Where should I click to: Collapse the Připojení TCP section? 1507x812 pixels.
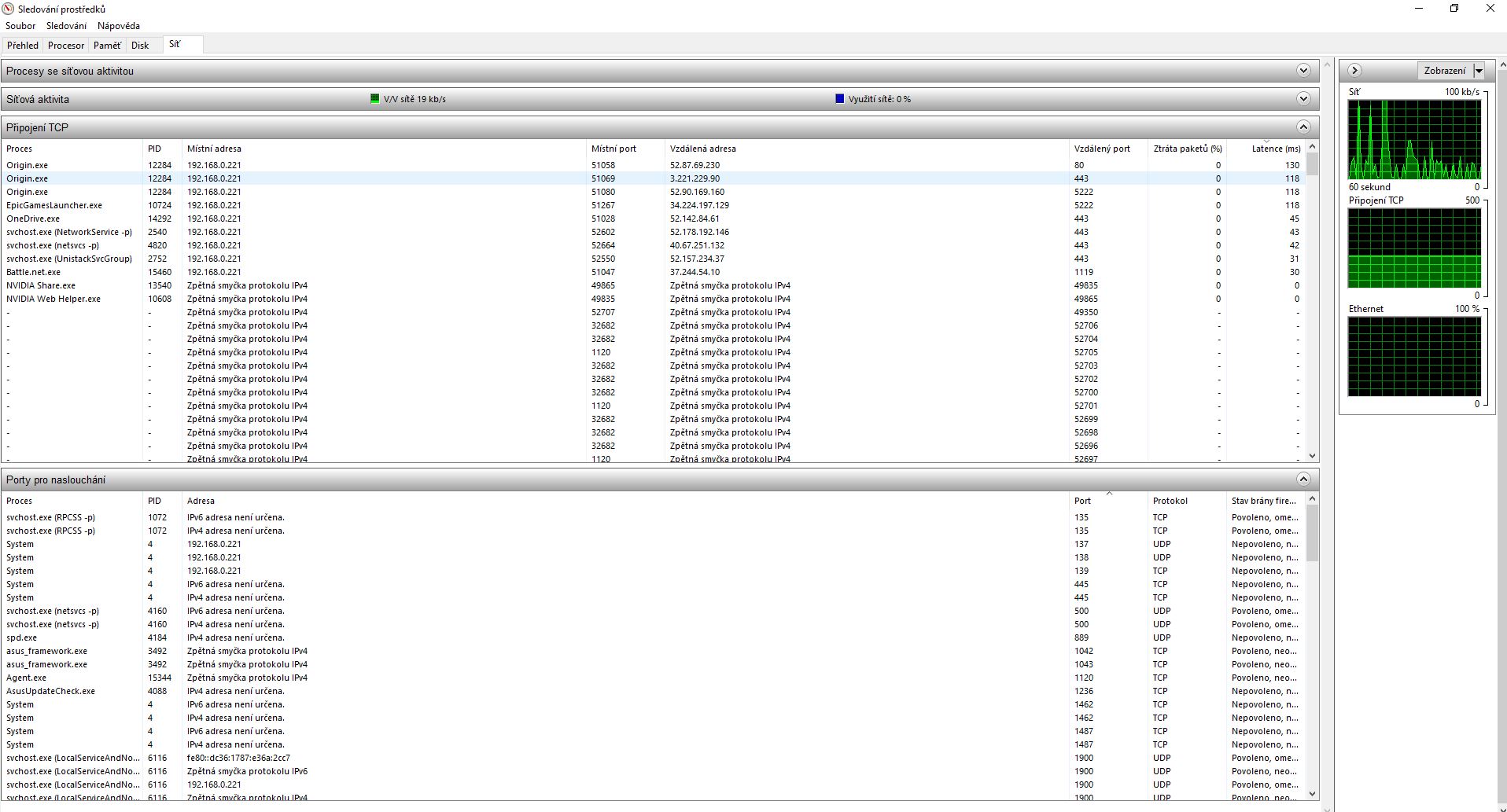[1303, 127]
